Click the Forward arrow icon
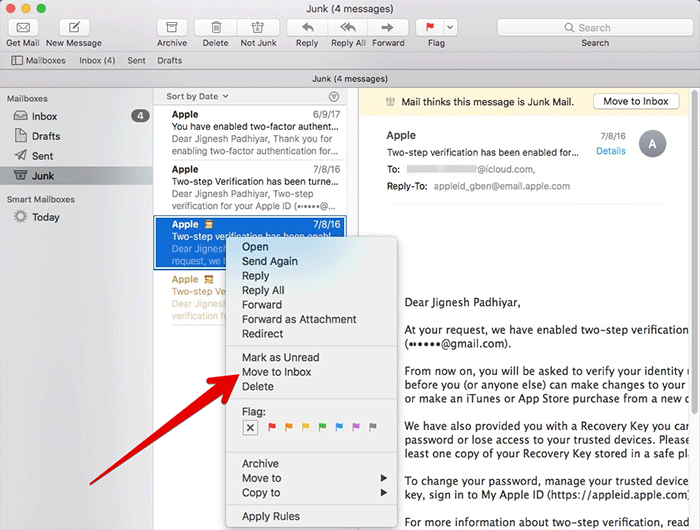Viewport: 700px width, 530px height. [388, 28]
